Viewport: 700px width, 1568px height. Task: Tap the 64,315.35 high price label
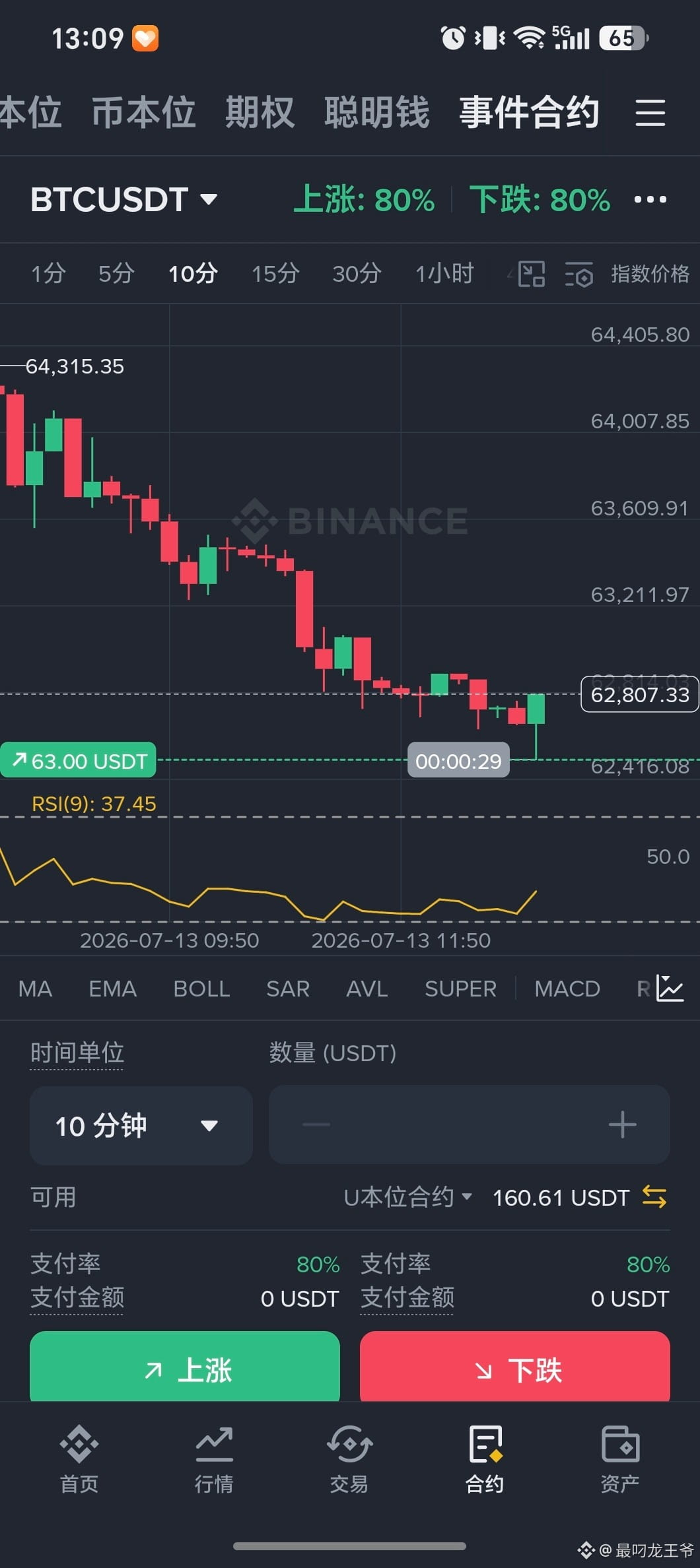click(x=75, y=366)
